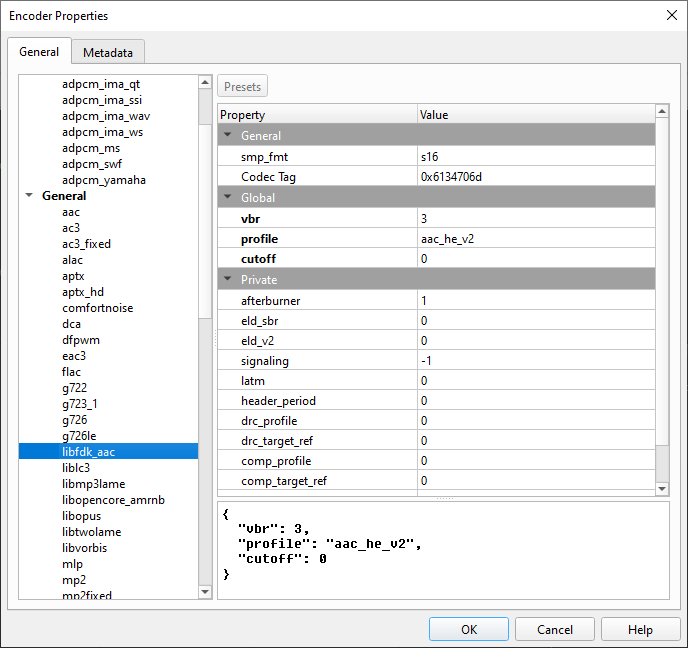
Task: Edit the signaling value -1
Action: pos(536,361)
